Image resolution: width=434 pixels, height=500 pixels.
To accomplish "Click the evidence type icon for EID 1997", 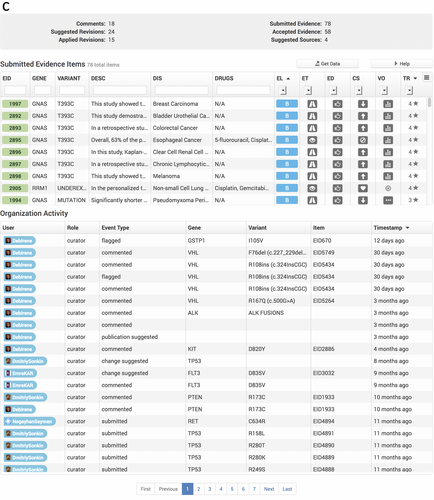I will coord(312,104).
